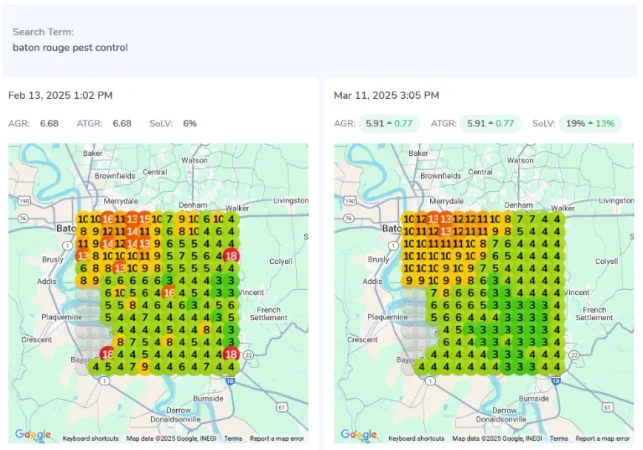Click the Google logo on Feb 13 map
The image size is (643, 450).
click(33, 434)
